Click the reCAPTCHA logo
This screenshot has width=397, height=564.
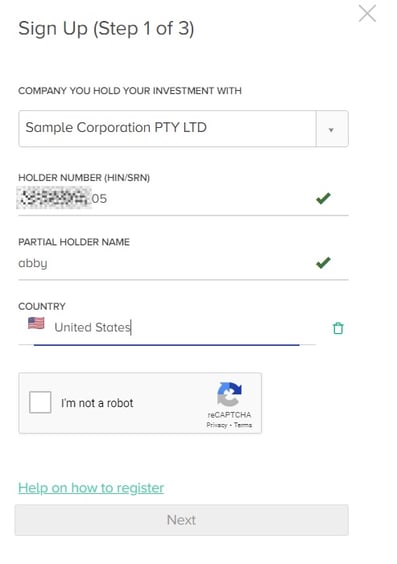tap(229, 394)
